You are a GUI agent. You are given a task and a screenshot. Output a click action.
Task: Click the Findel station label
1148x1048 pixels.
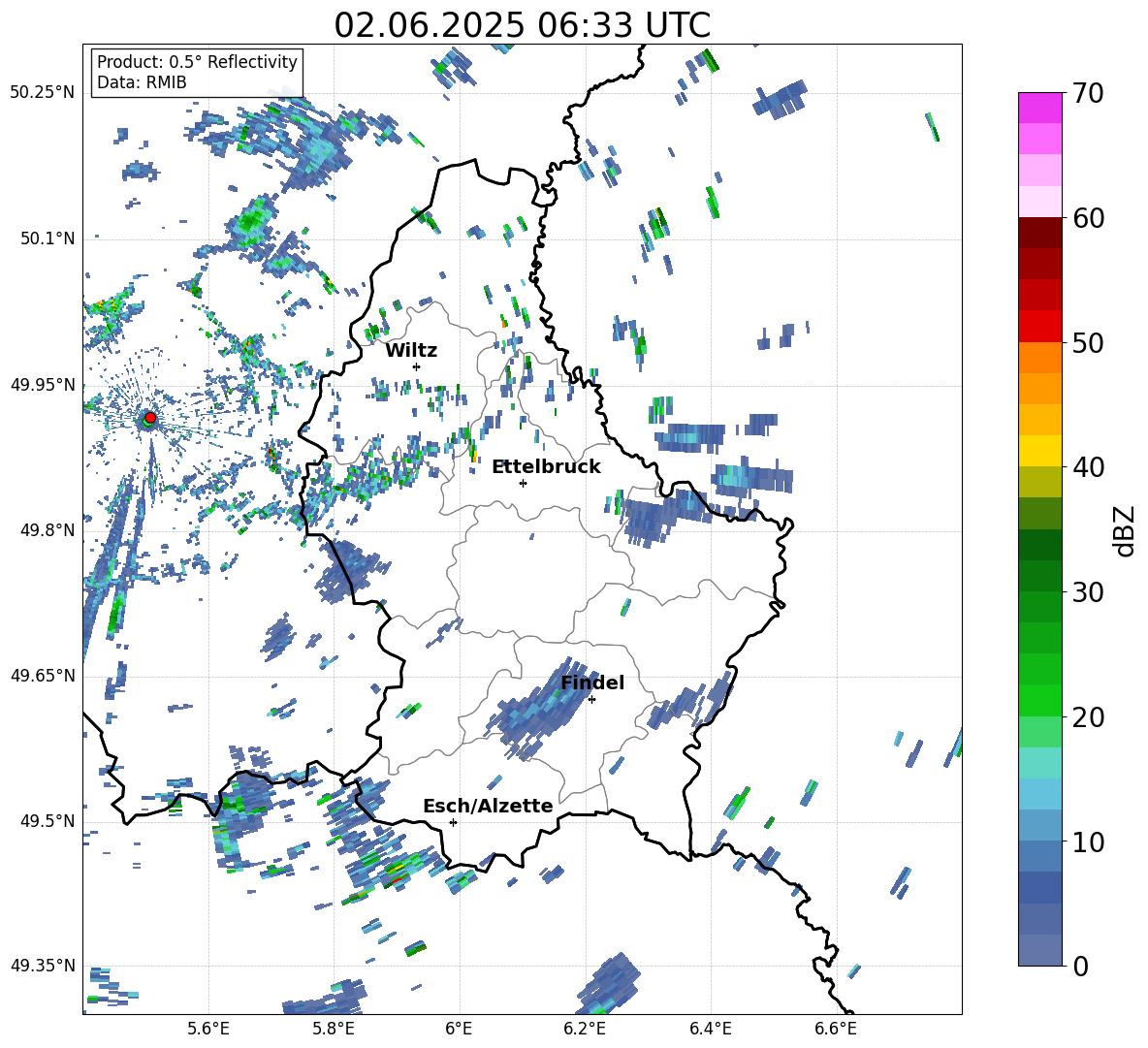[x=592, y=683]
